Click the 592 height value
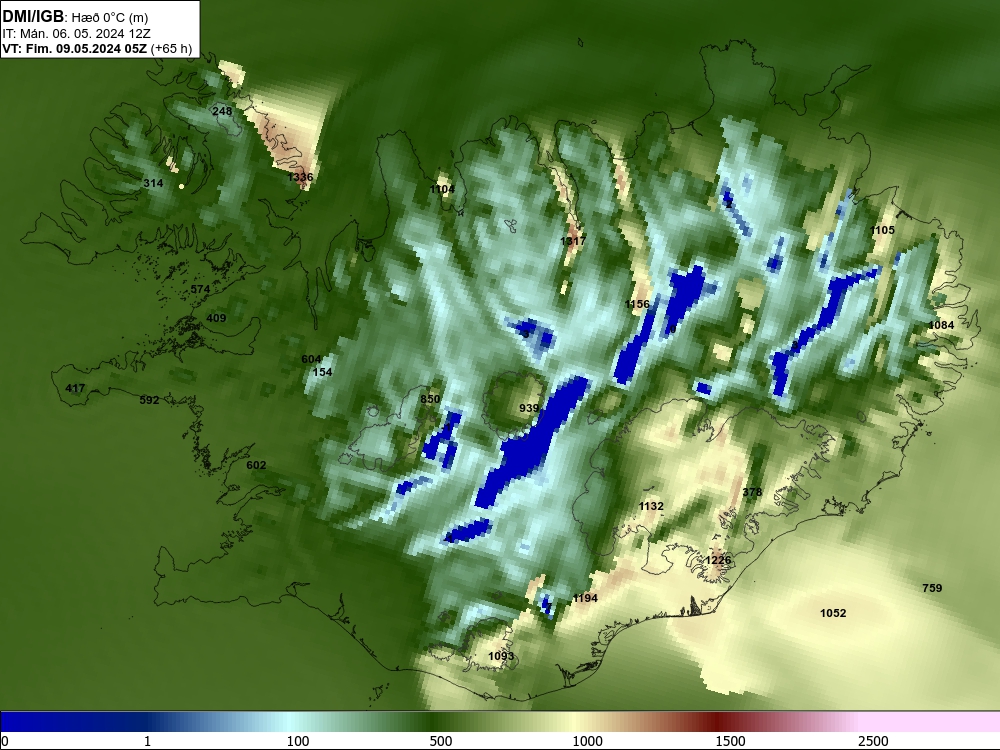This screenshot has height=750, width=1000. pyautogui.click(x=149, y=401)
